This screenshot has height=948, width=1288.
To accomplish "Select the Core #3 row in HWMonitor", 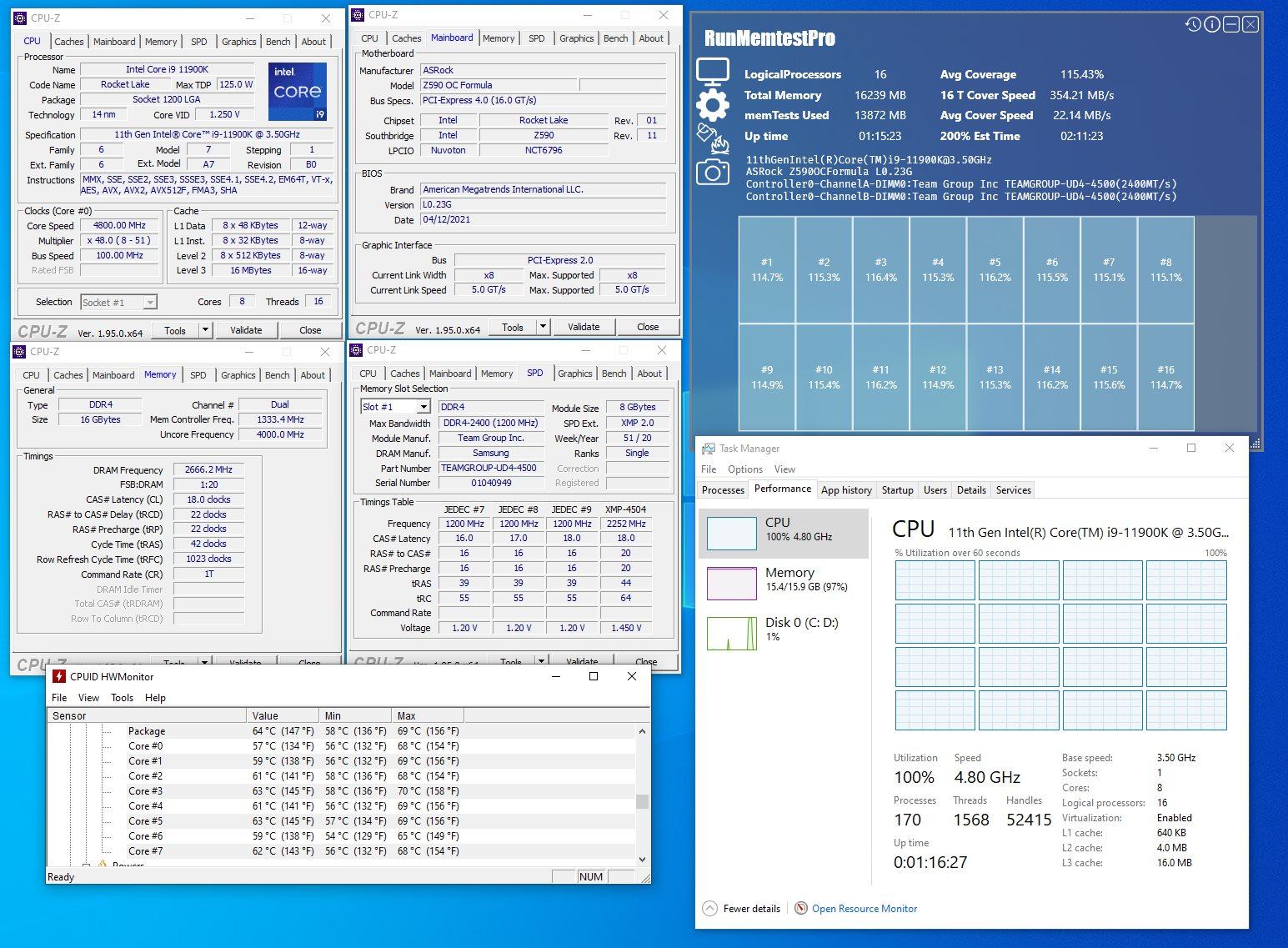I will point(341,791).
